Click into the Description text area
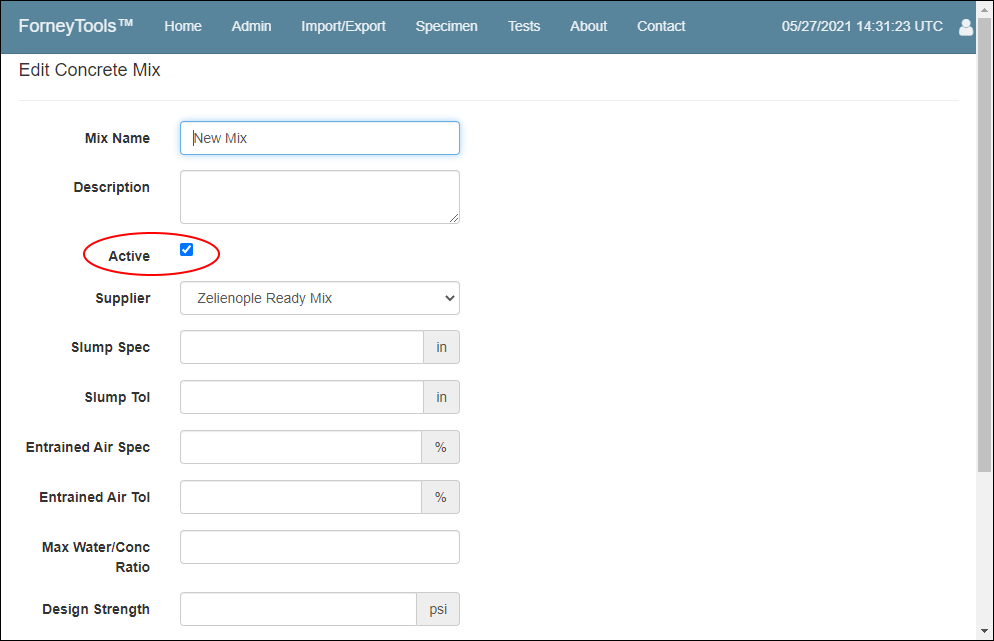Image resolution: width=994 pixels, height=641 pixels. click(320, 197)
